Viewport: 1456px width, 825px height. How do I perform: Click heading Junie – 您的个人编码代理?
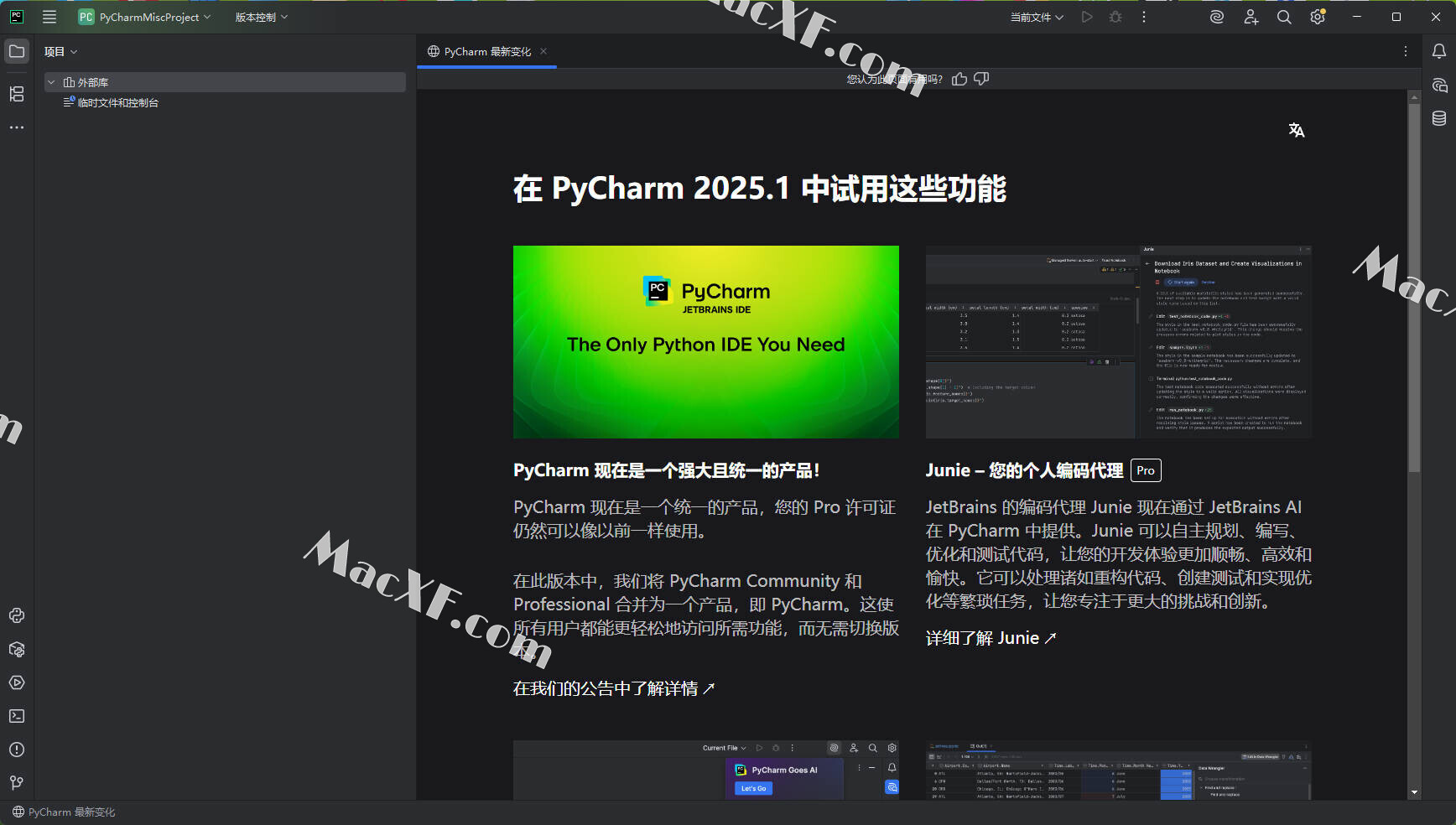(x=1024, y=470)
